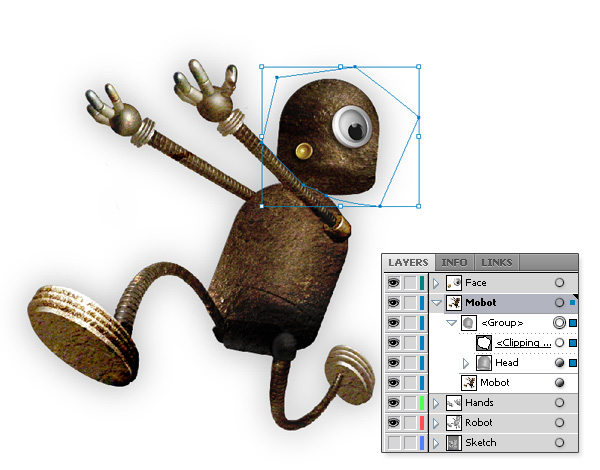Collapse the <Group> item
600x470 pixels.
point(452,323)
